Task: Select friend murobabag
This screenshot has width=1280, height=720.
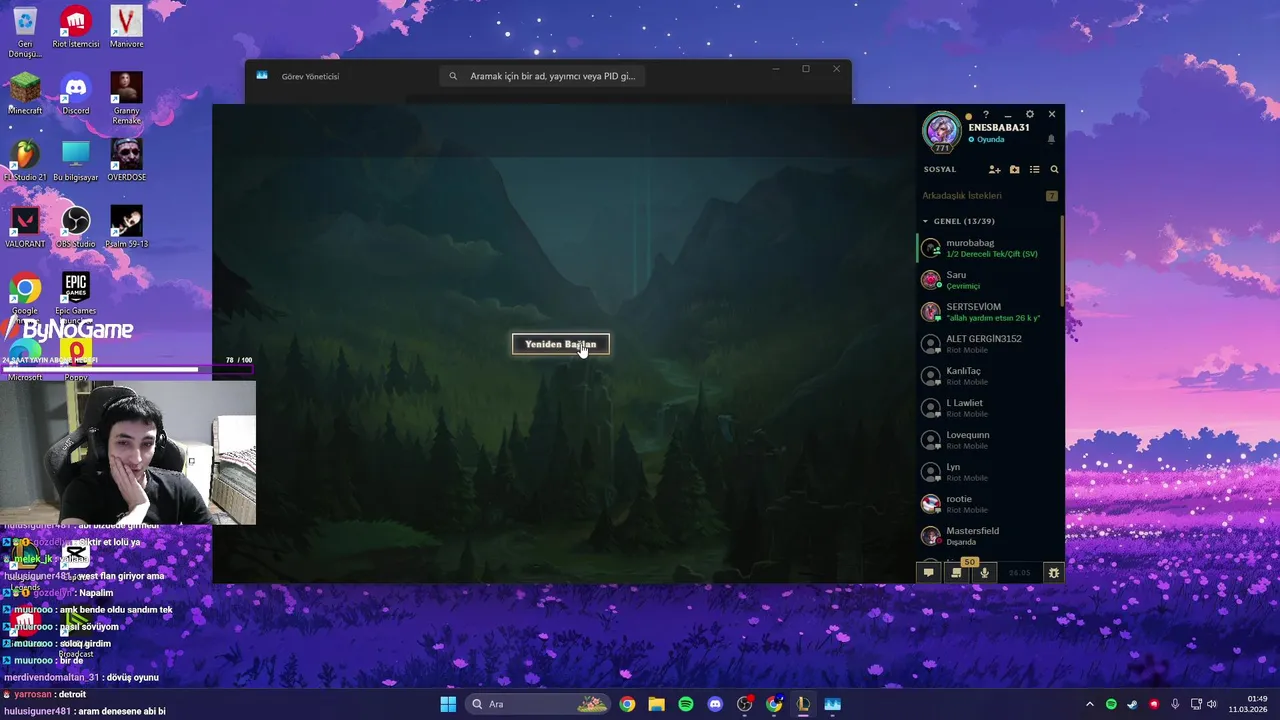Action: (x=989, y=248)
